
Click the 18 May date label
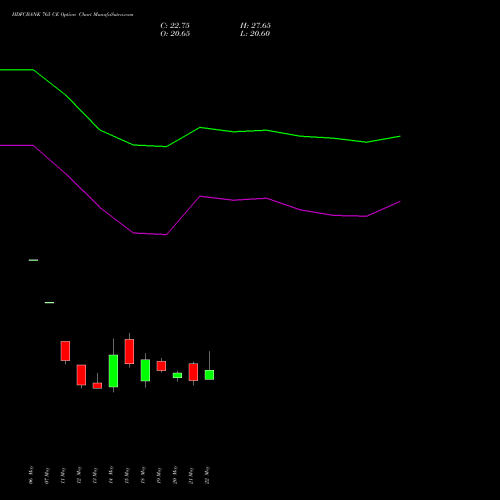pyautogui.click(x=143, y=475)
